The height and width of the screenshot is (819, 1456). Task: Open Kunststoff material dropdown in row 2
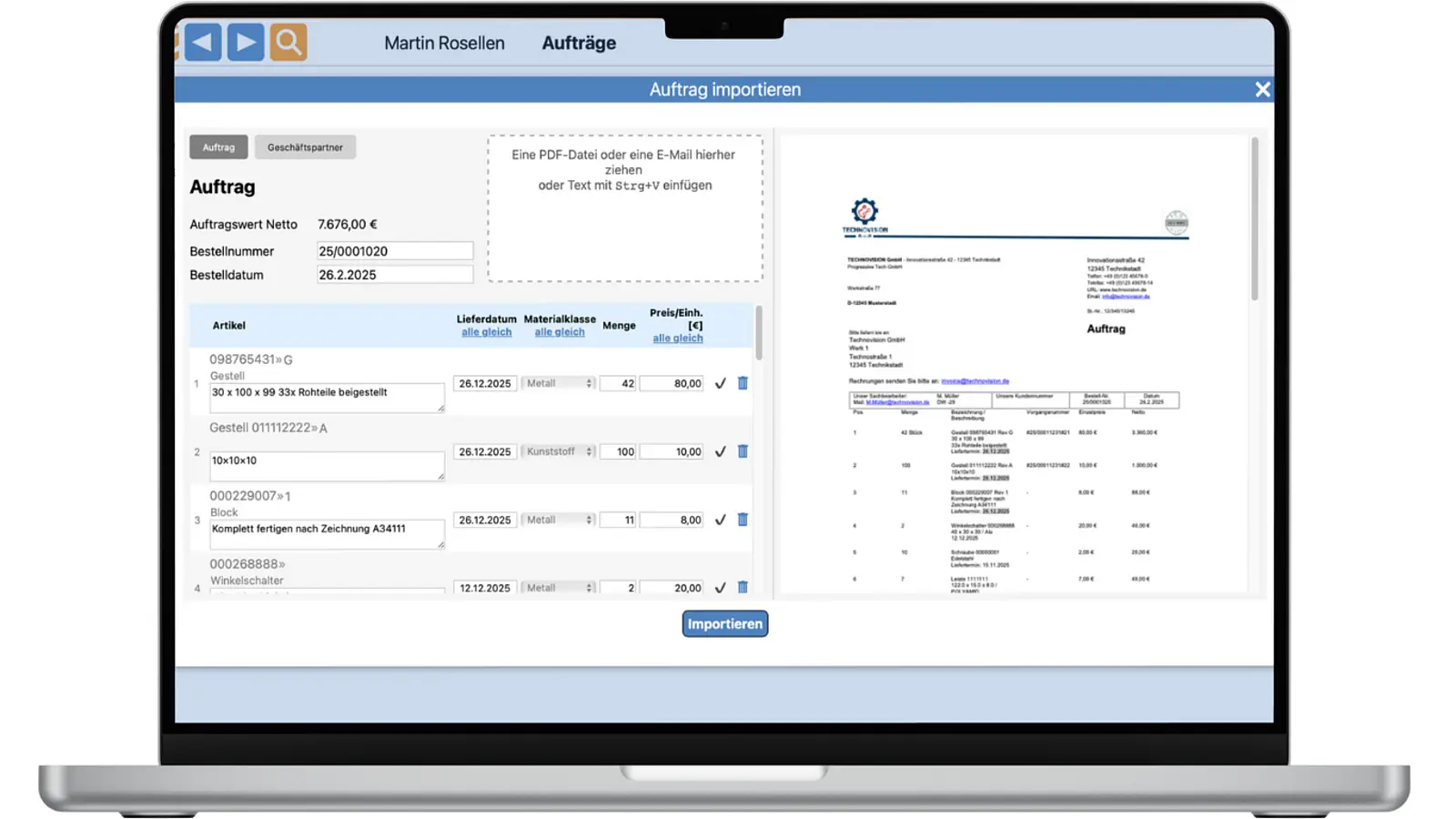tap(558, 451)
